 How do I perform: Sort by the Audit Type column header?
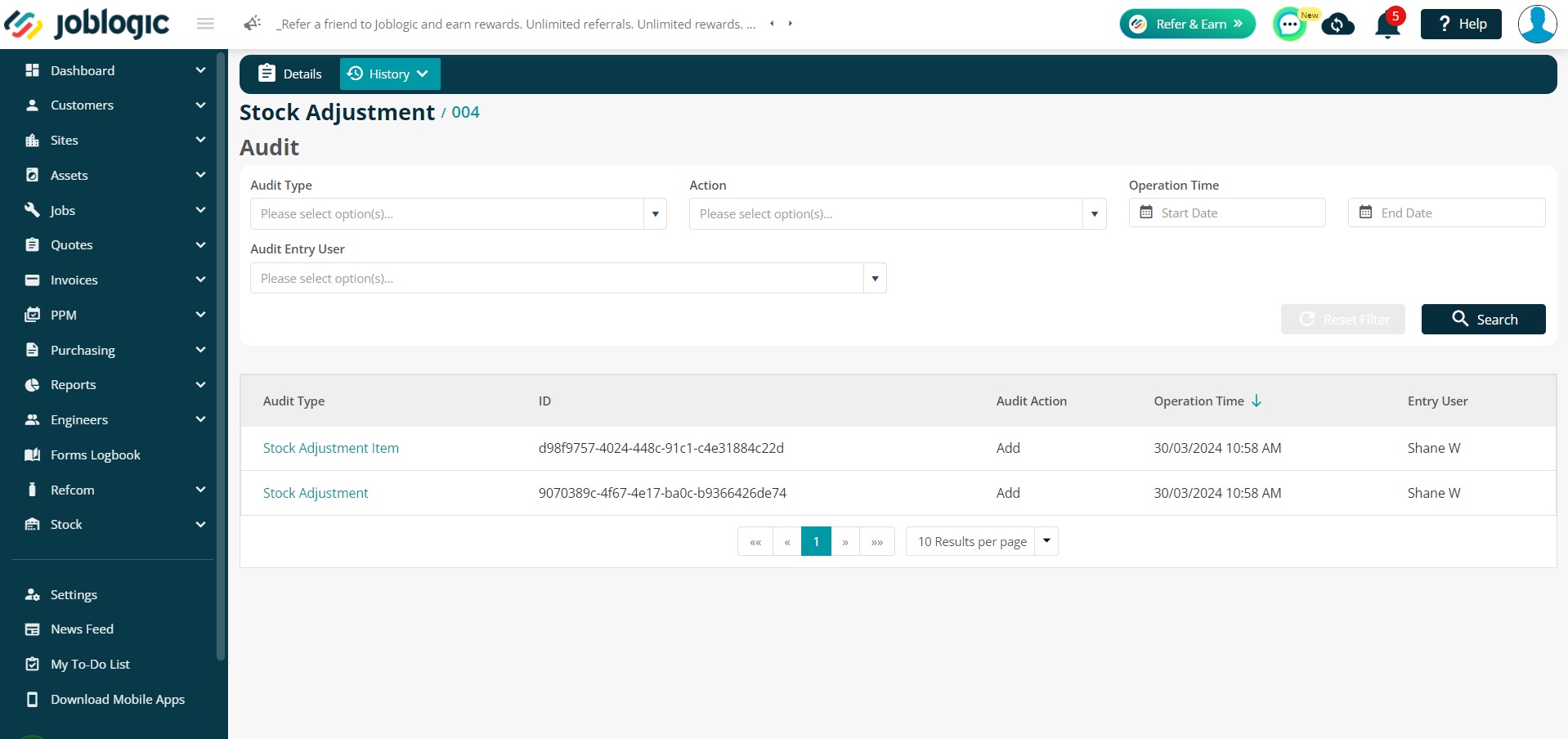(x=293, y=401)
